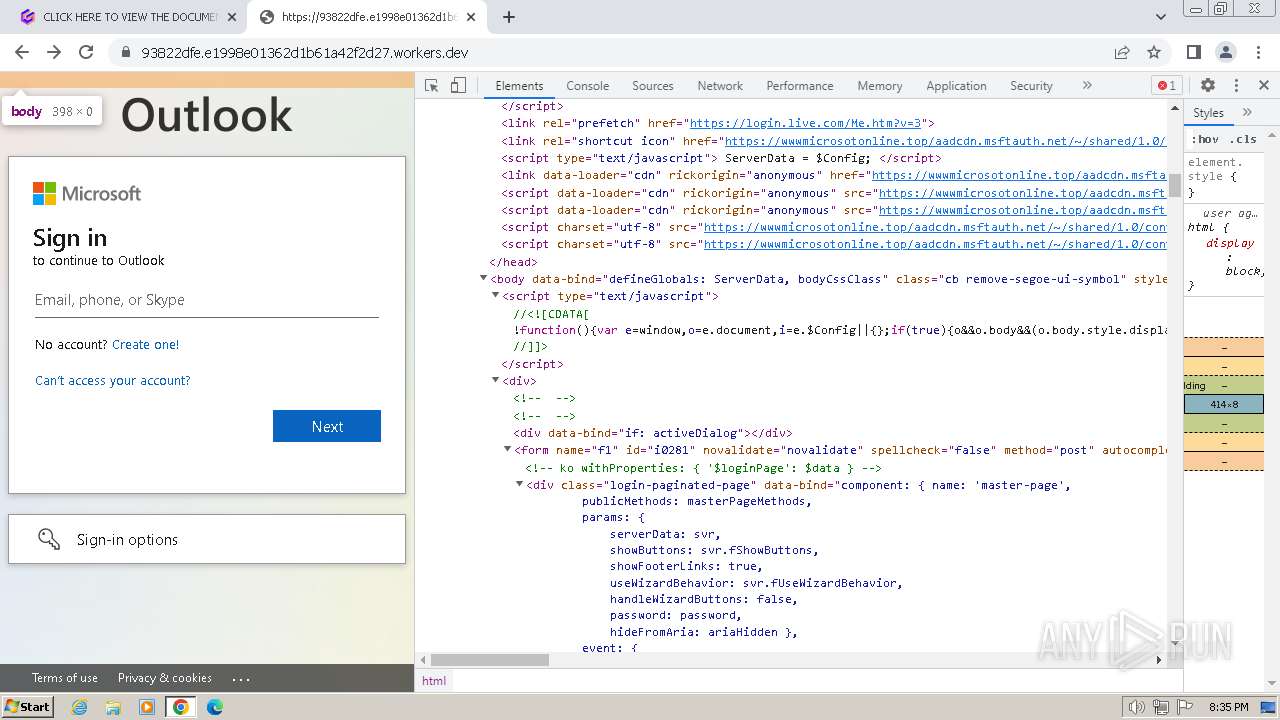This screenshot has width=1280, height=720.
Task: Open the Application tab
Action: (x=956, y=86)
